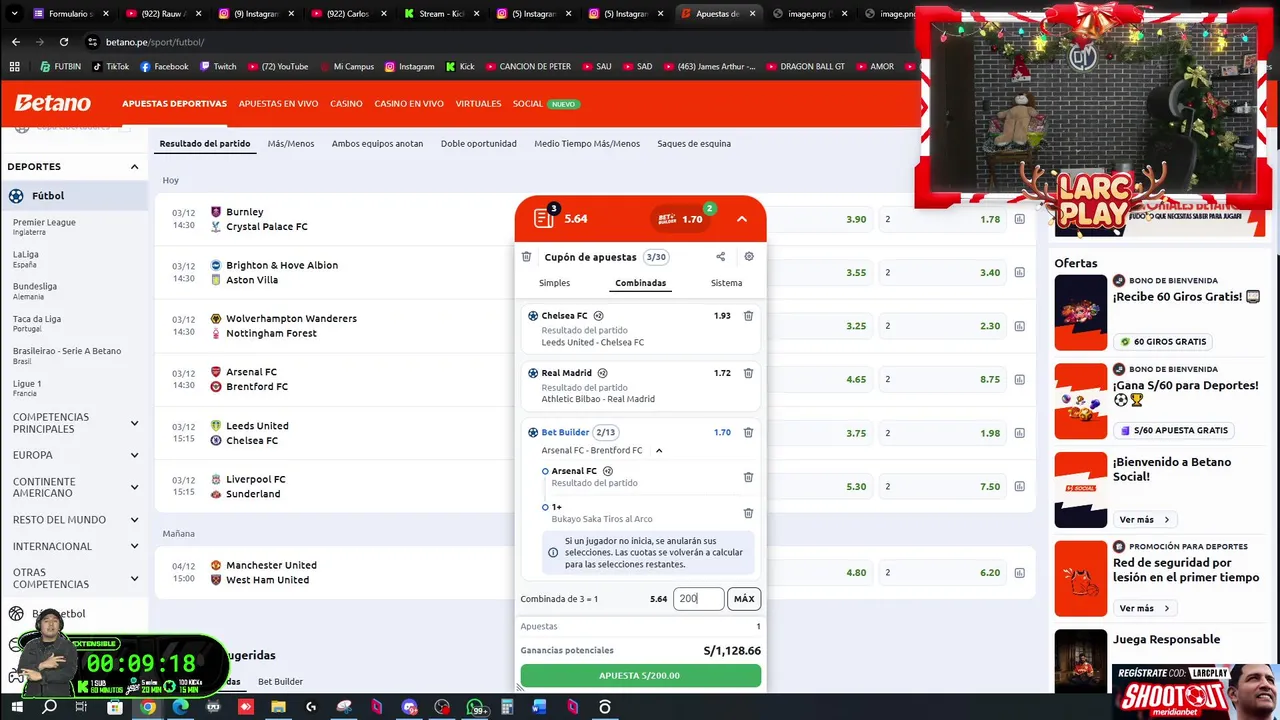1280x720 pixels.
Task: Open Calculator from taskbar
Action: click(x=507, y=707)
